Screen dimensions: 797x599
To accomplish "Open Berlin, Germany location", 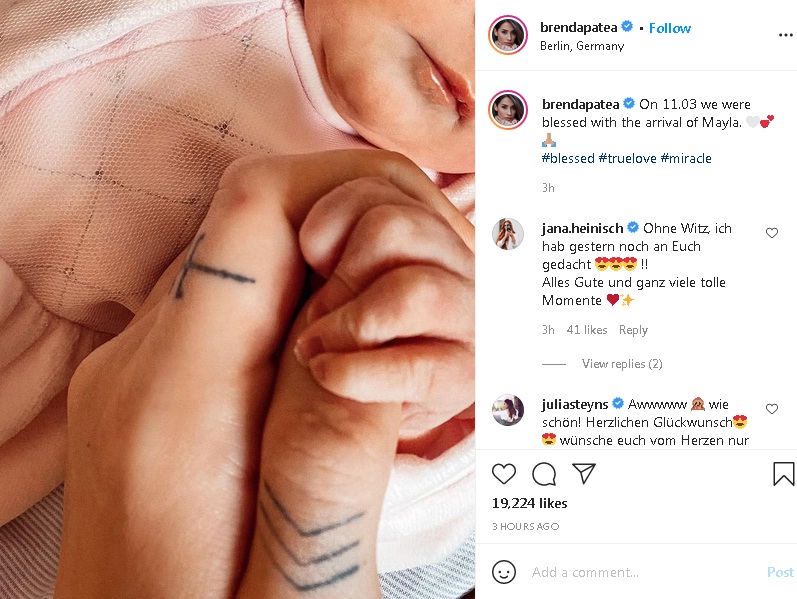I will tap(582, 46).
